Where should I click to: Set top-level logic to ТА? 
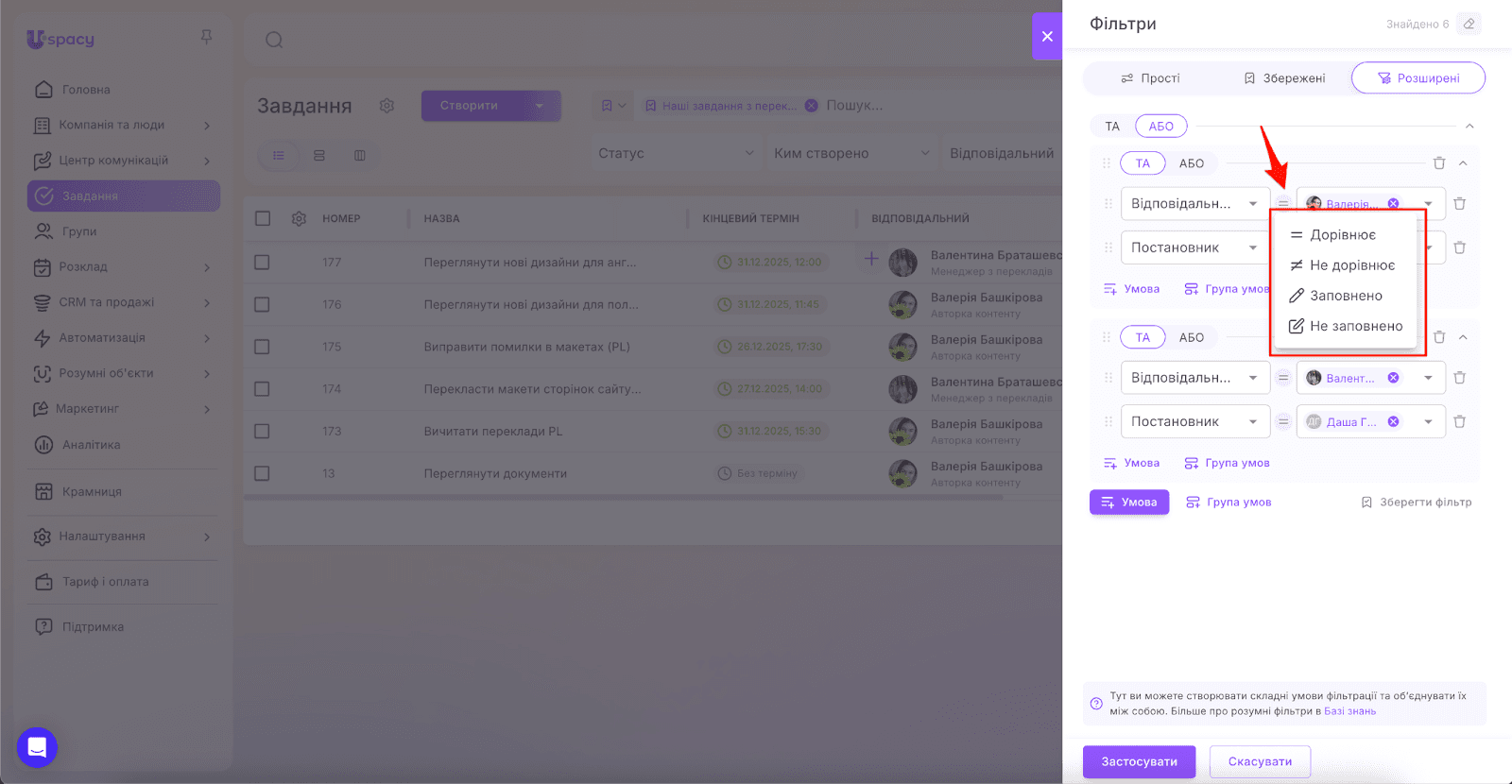click(1112, 127)
